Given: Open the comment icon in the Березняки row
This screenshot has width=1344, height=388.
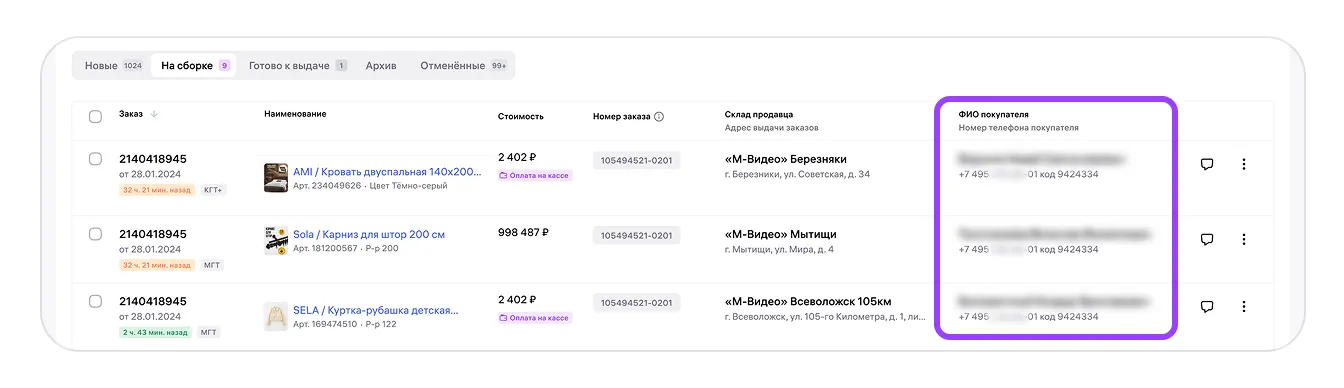Looking at the screenshot, I should pos(1206,164).
